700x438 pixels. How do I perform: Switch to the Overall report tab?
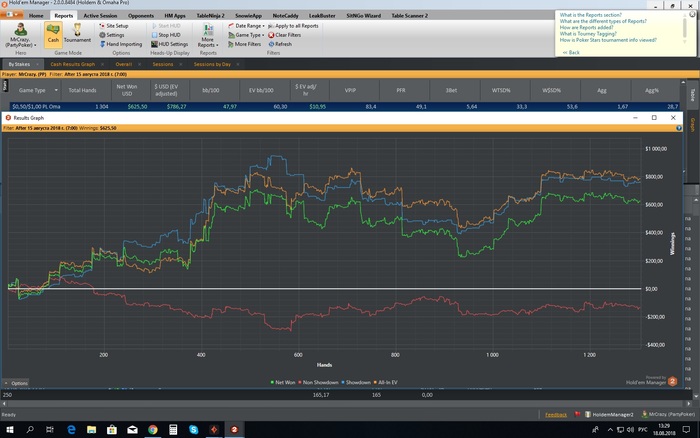[124, 64]
